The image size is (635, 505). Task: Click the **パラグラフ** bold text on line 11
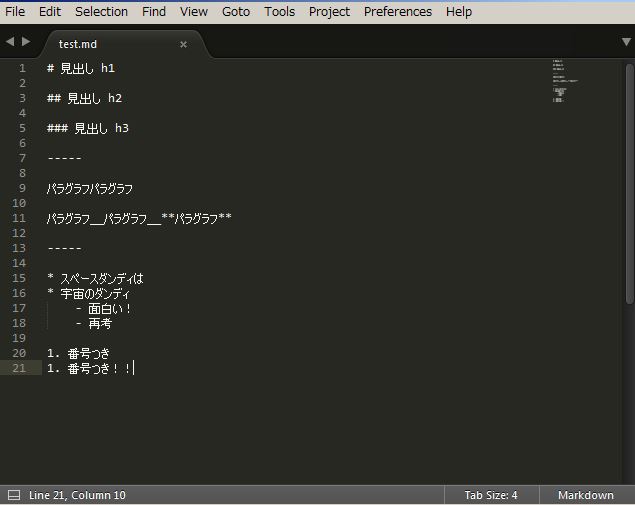click(x=196, y=218)
